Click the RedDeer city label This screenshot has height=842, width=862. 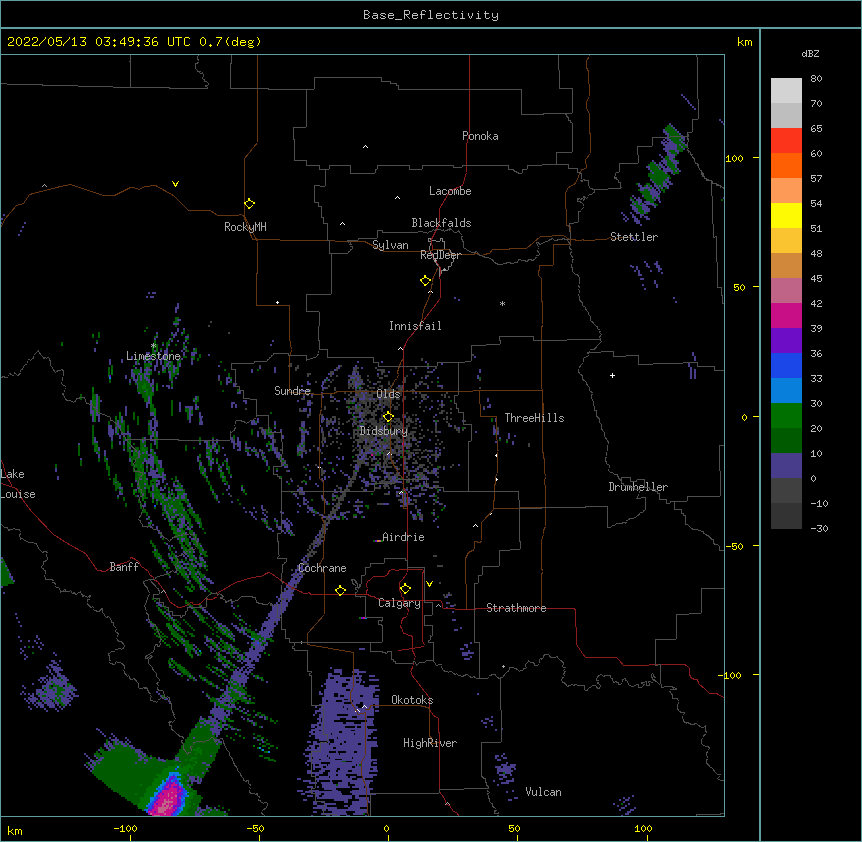440,255
